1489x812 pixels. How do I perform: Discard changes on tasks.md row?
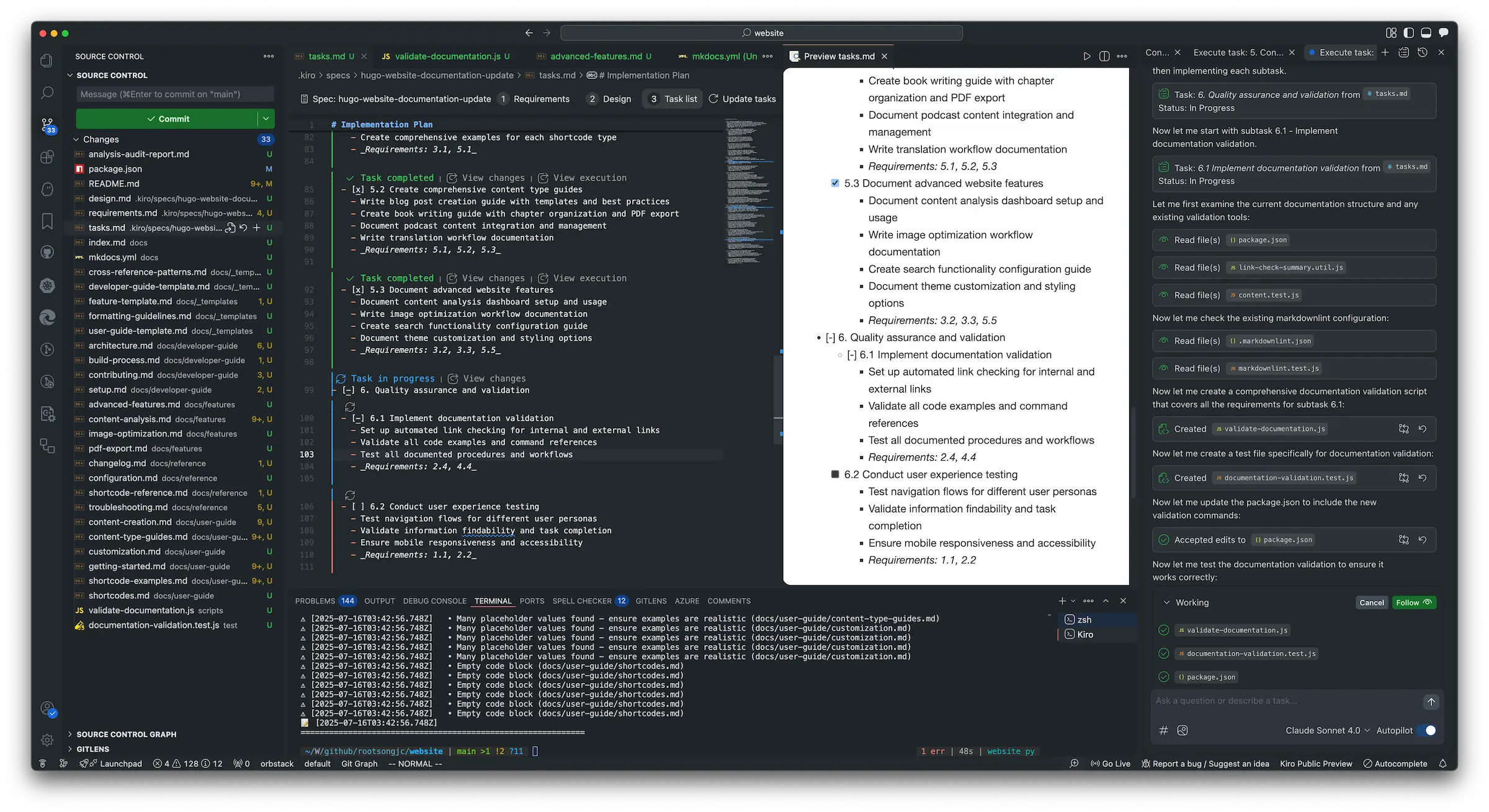click(x=243, y=228)
